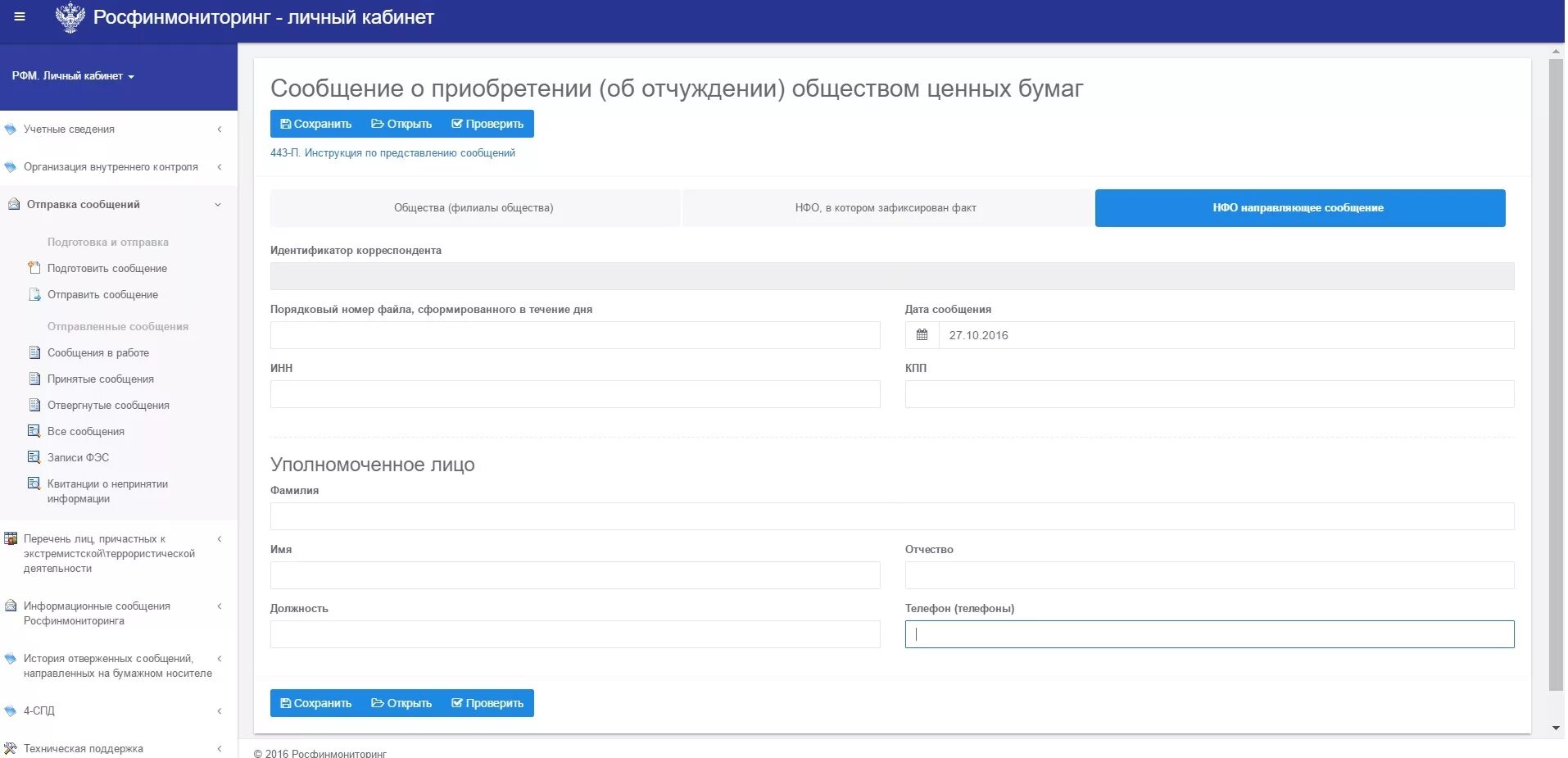Open the 443-П instruction link
This screenshot has width=1568, height=758.
click(392, 153)
